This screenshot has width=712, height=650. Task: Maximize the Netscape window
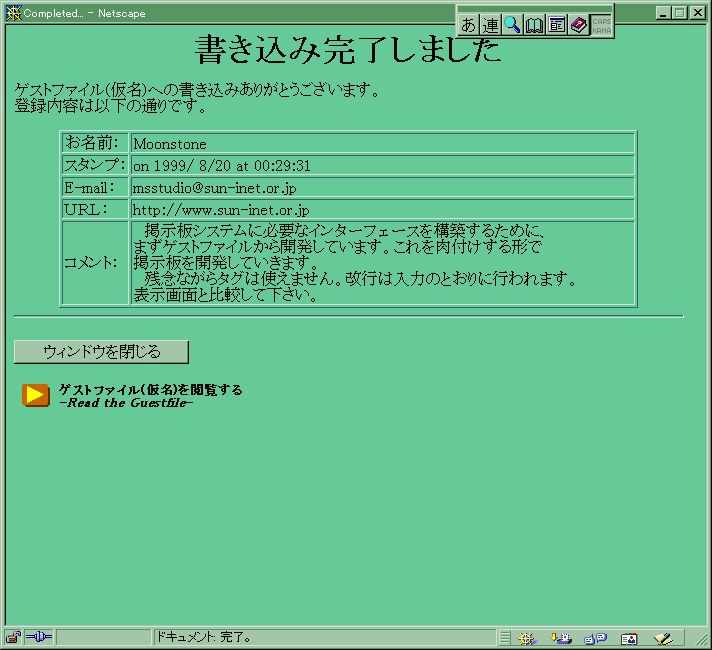[680, 13]
